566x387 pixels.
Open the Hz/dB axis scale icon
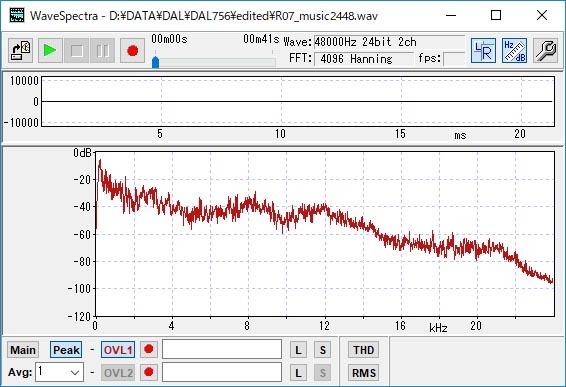514,51
